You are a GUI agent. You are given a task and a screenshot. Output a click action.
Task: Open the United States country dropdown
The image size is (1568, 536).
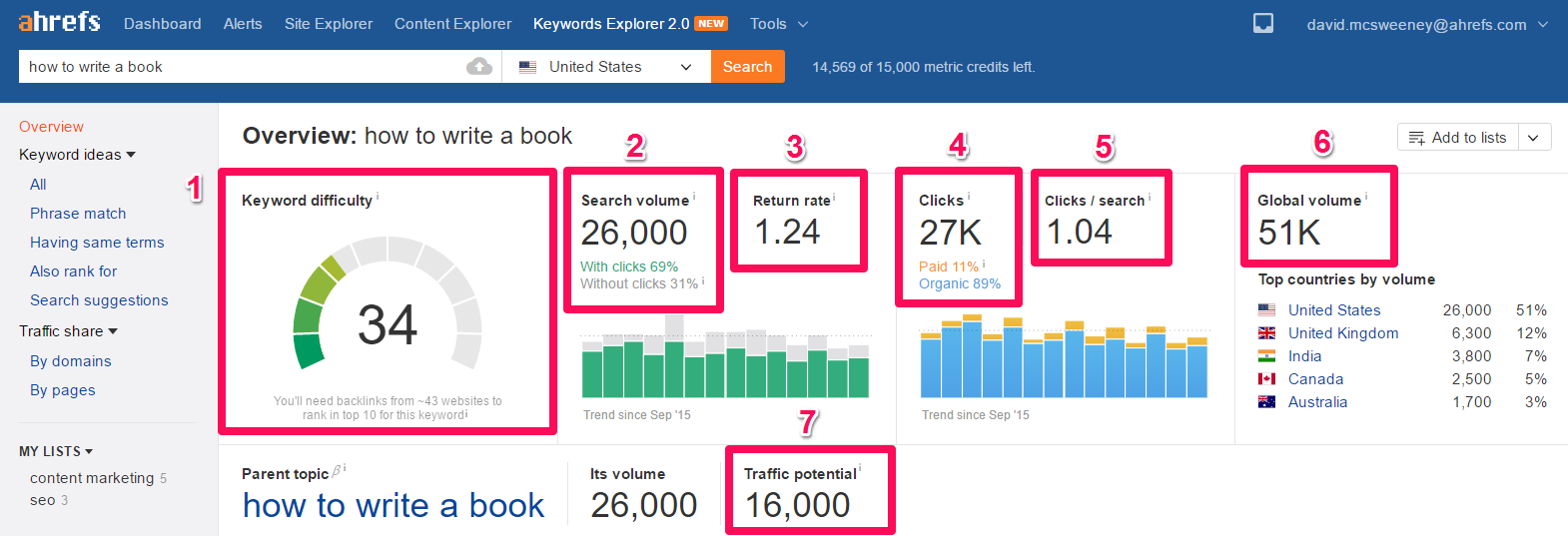point(605,67)
